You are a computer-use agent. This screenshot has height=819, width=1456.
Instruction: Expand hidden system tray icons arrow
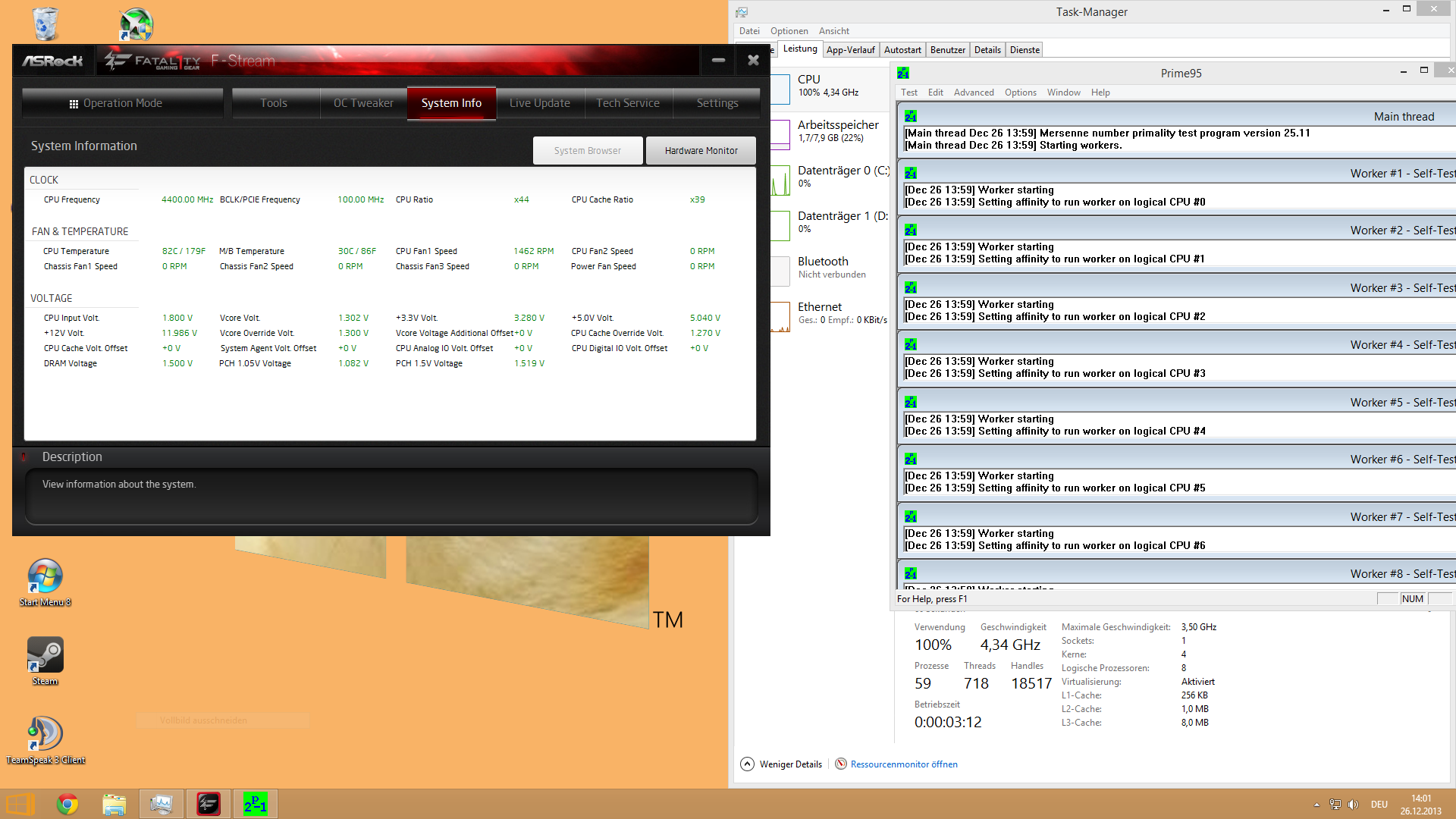[1316, 805]
